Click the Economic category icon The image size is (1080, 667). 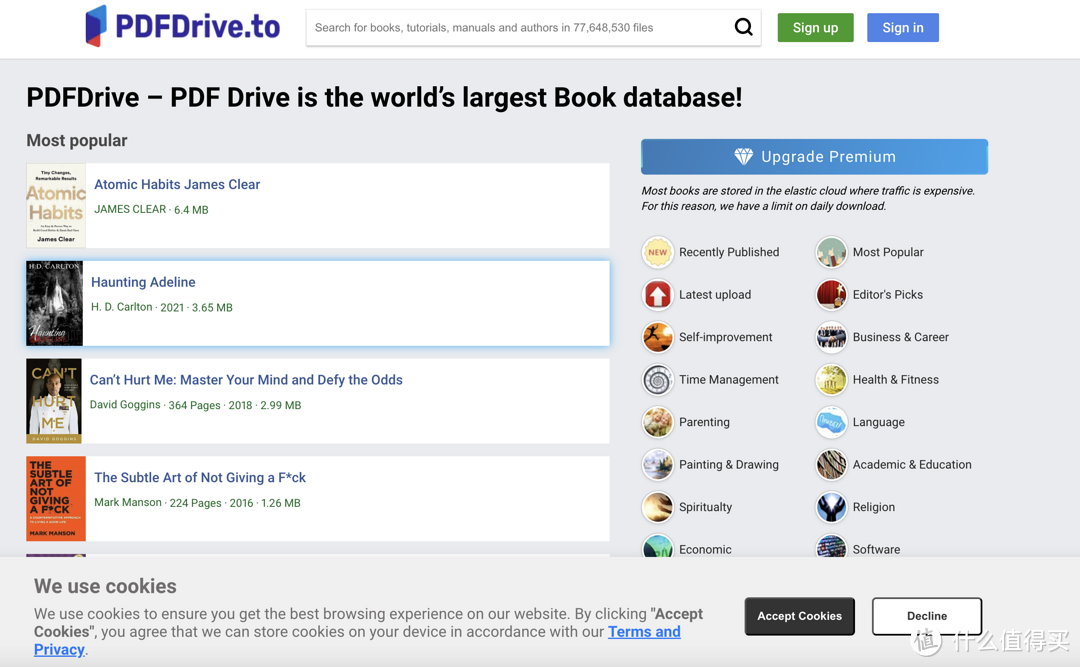[x=658, y=546]
